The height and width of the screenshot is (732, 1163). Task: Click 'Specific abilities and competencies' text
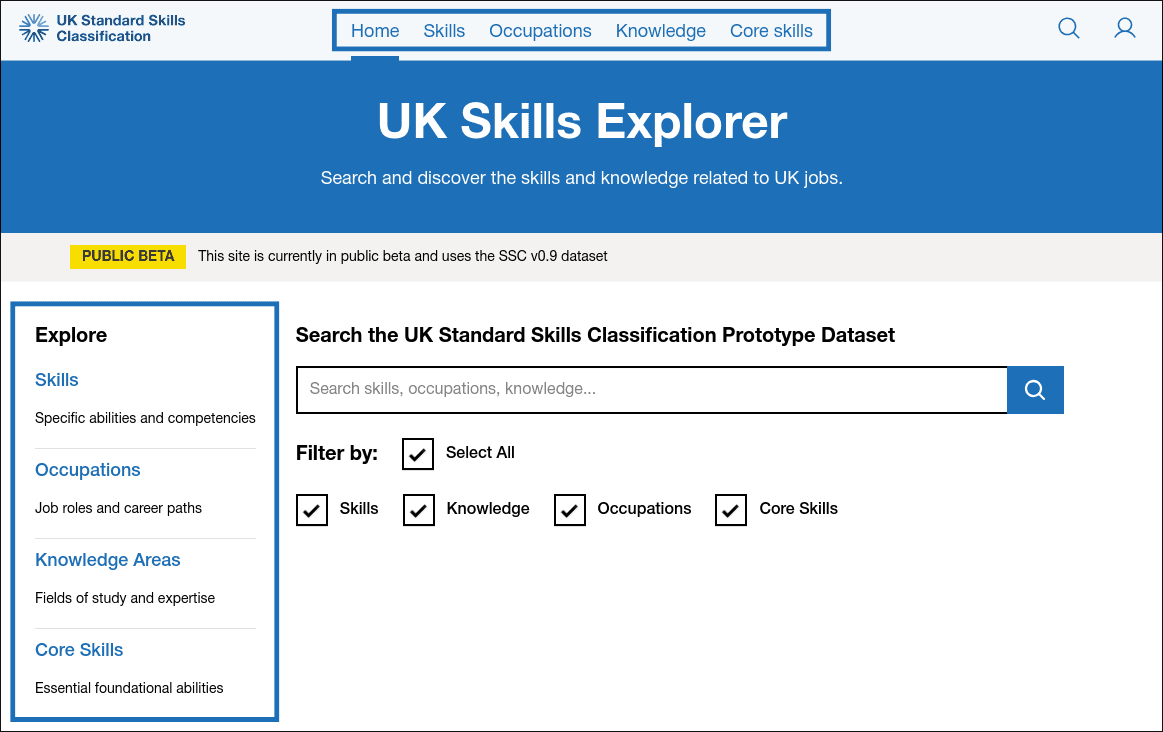click(x=145, y=418)
